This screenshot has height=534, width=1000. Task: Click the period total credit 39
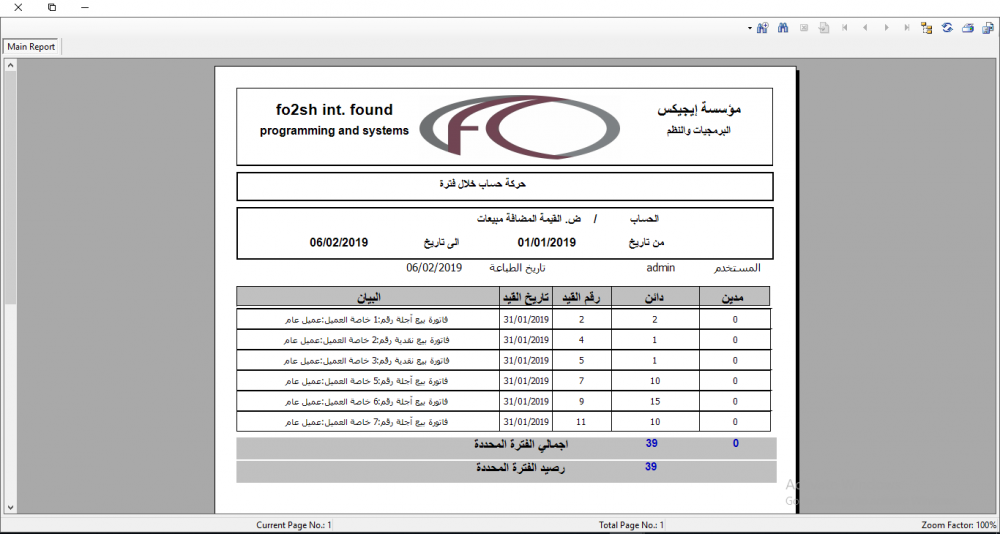tap(651, 444)
